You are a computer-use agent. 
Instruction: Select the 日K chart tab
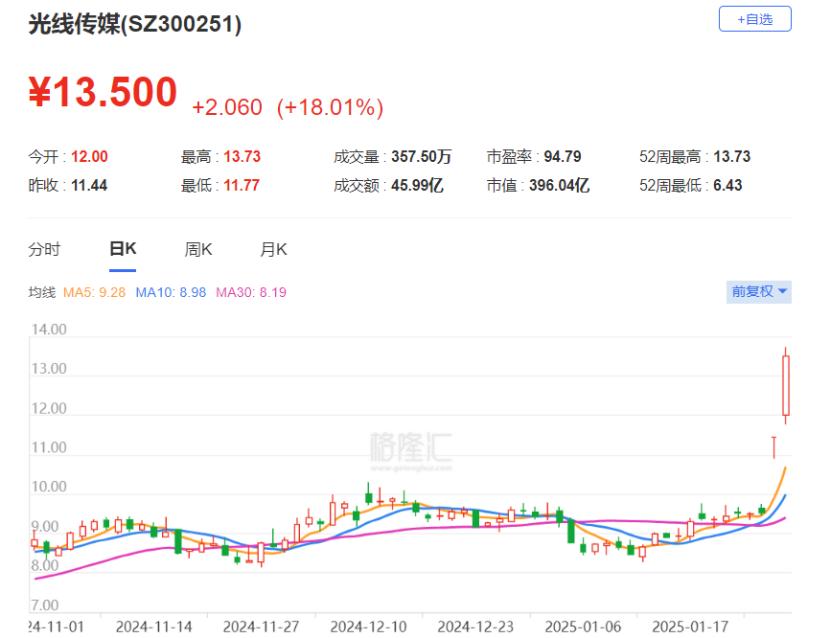[x=122, y=250]
